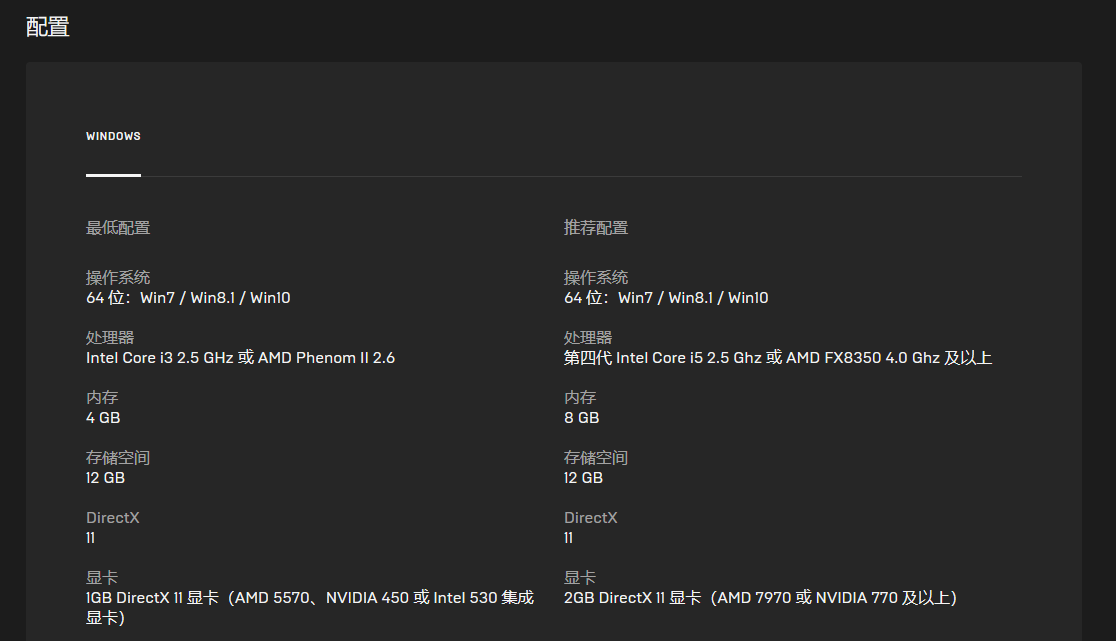
Task: Click 存储空间 label under 最低配置
Action: click(118, 457)
